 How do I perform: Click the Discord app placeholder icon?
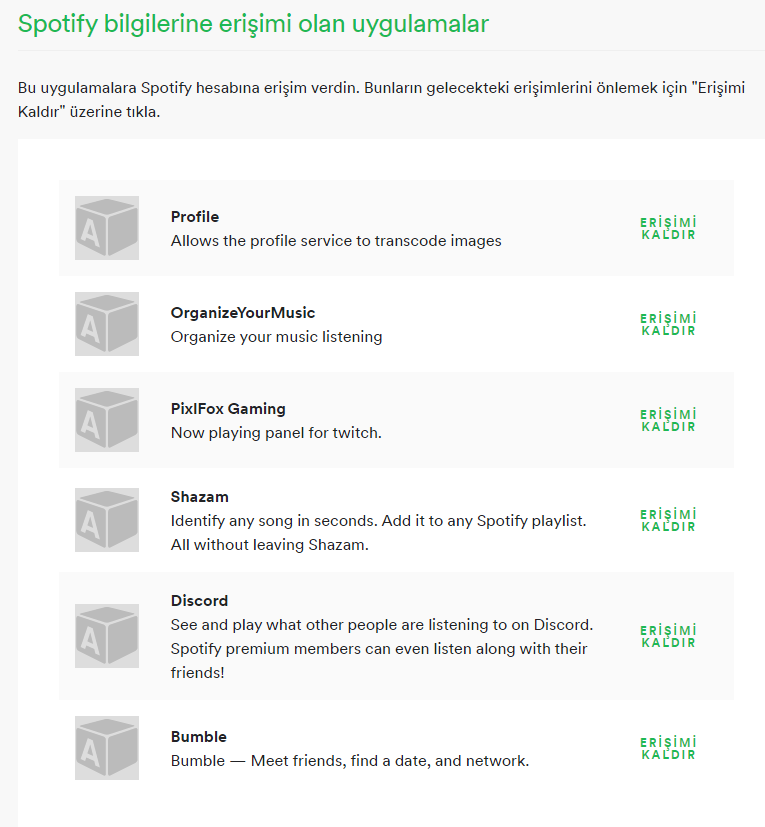(107, 636)
